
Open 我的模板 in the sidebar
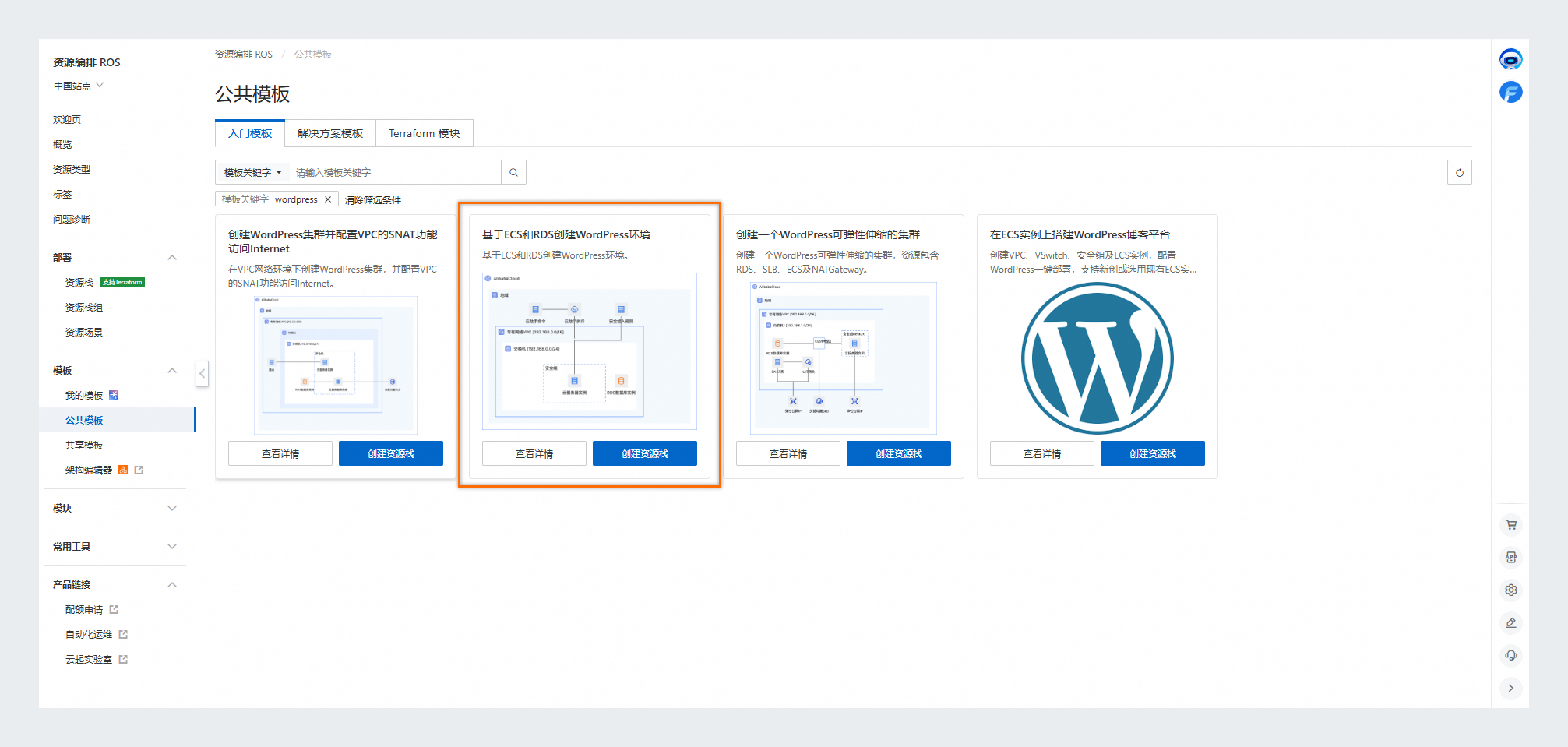point(84,395)
